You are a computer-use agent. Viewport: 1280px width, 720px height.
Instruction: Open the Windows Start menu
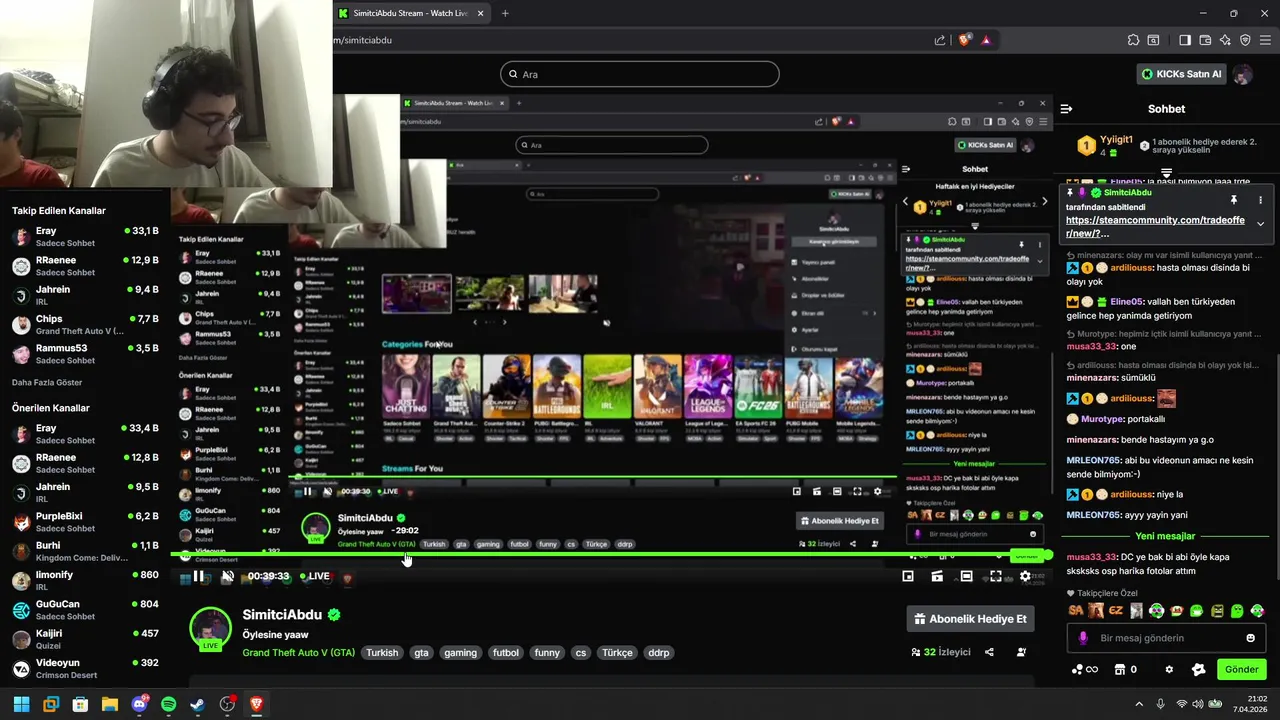coord(21,704)
